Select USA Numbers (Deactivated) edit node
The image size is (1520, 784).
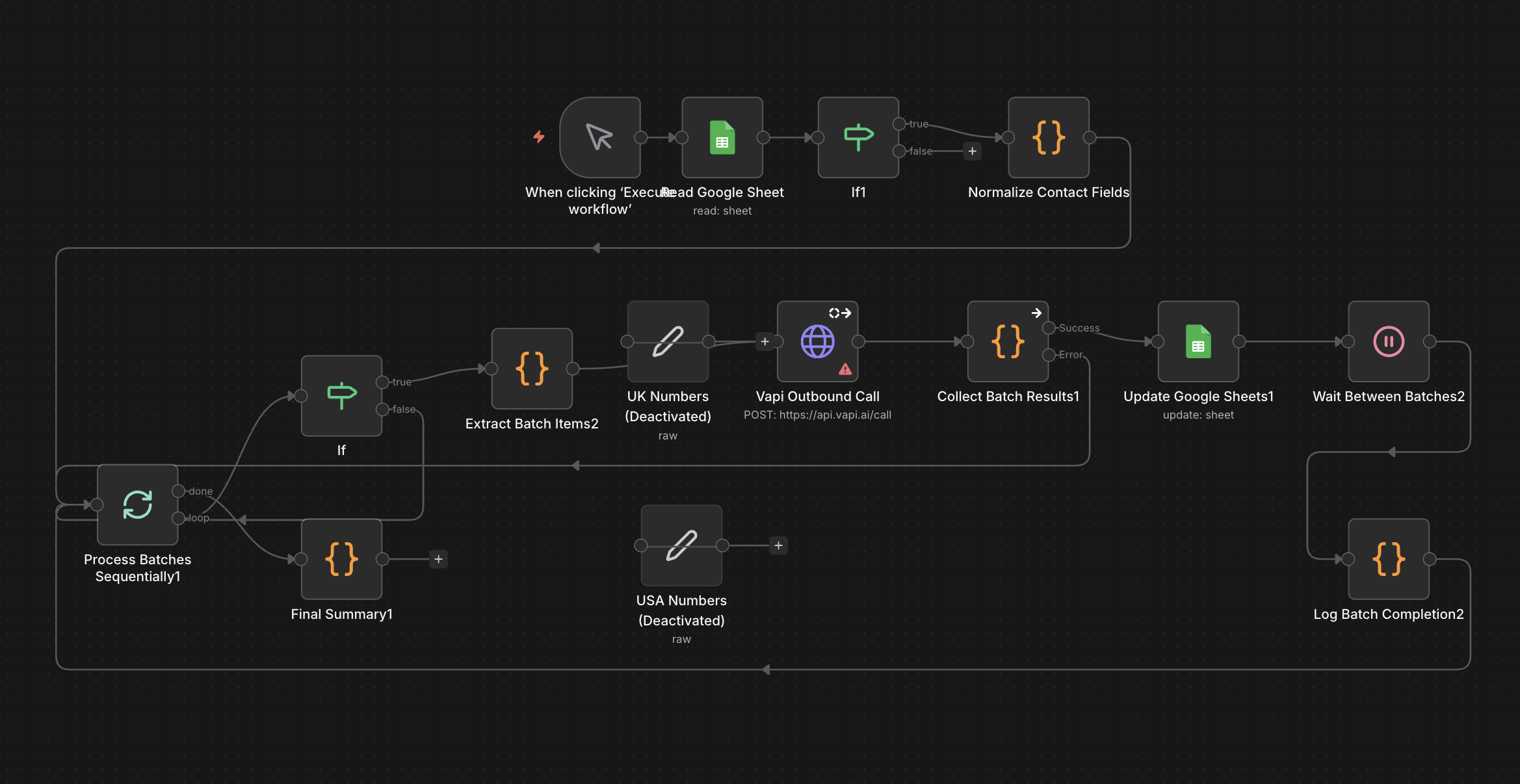click(681, 545)
